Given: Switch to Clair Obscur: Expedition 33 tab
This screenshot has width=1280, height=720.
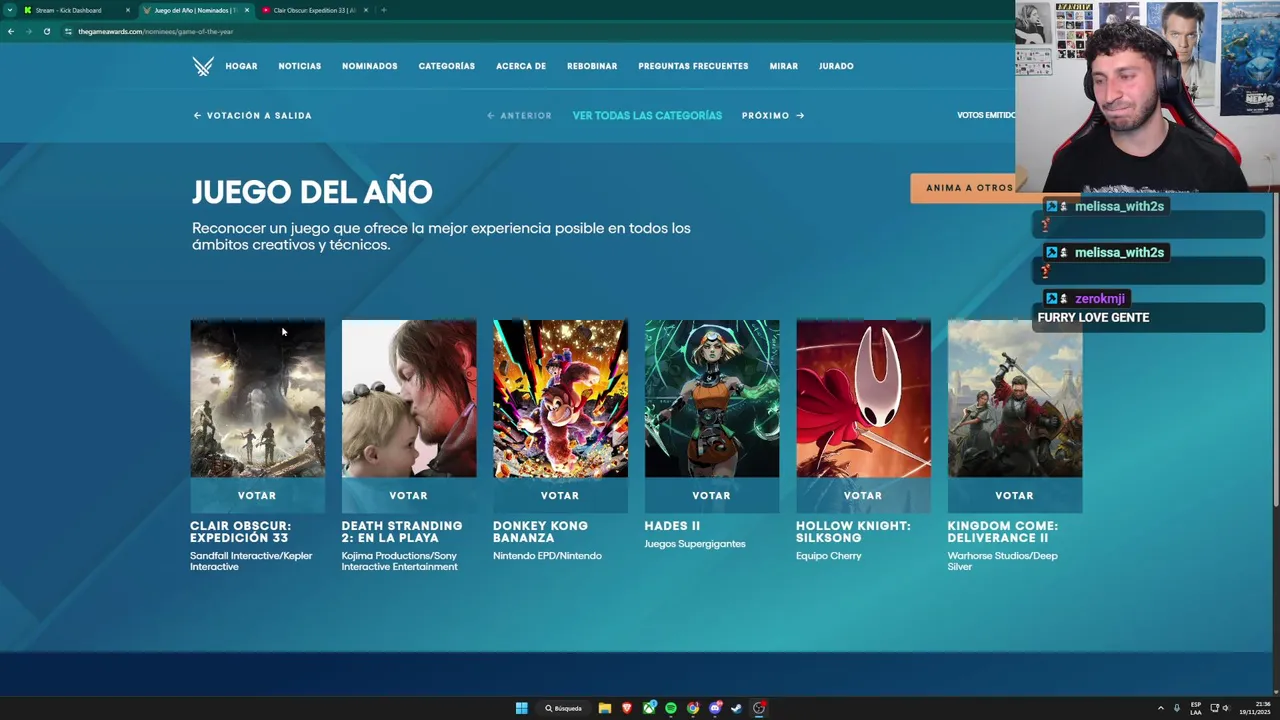Looking at the screenshot, I should [314, 10].
